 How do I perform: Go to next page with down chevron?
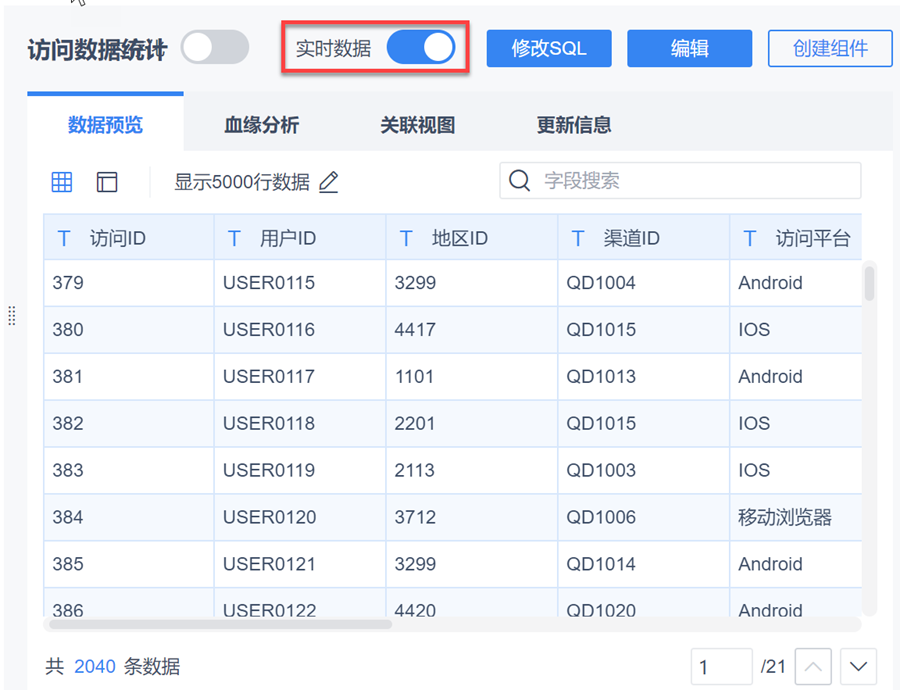coord(859,666)
